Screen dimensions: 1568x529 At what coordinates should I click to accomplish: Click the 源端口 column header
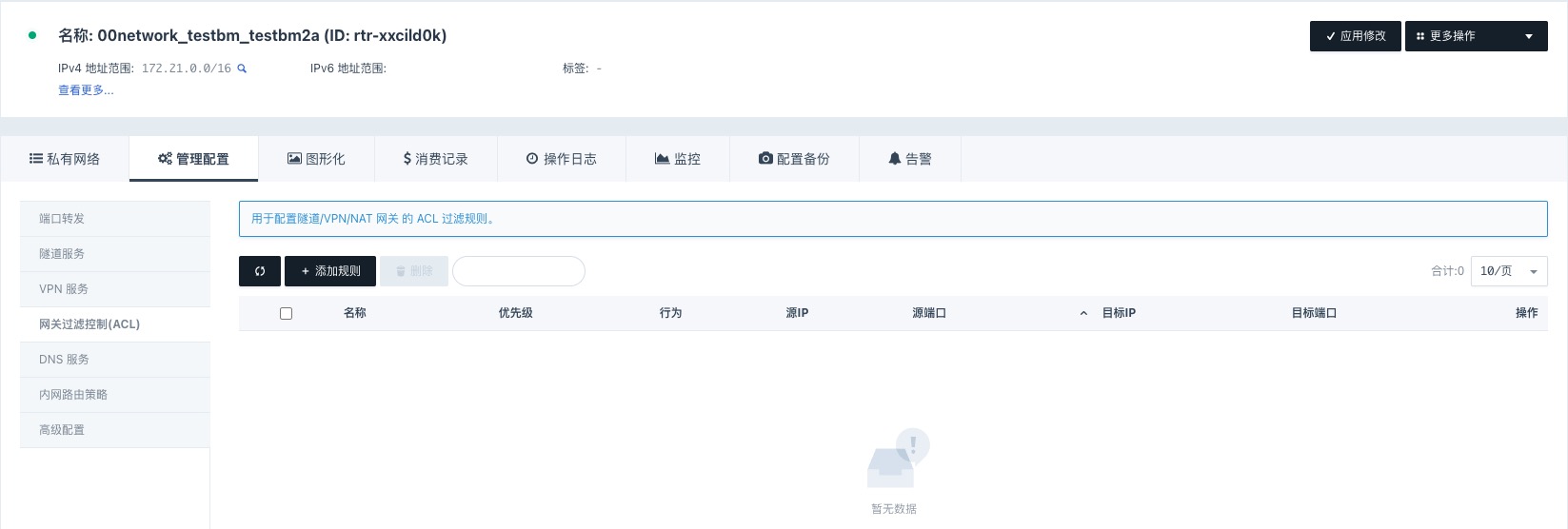929,313
